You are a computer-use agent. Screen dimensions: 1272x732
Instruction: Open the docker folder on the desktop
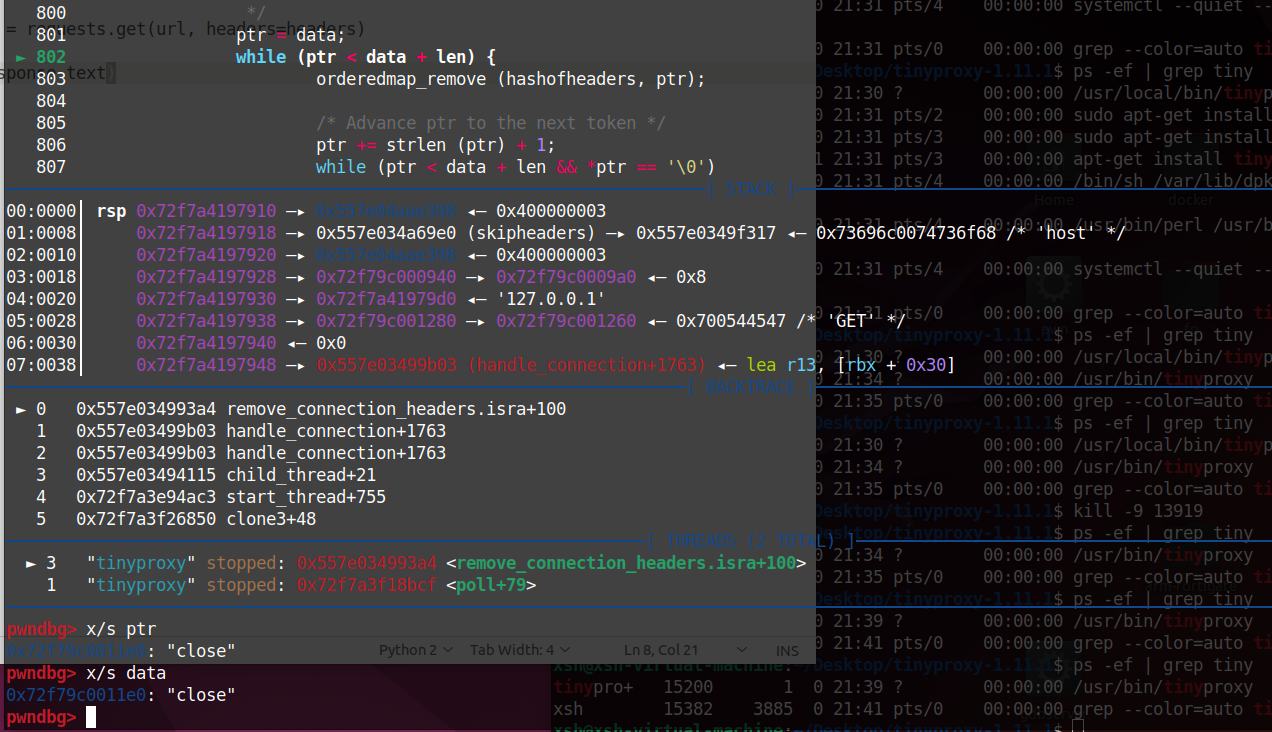[1190, 199]
